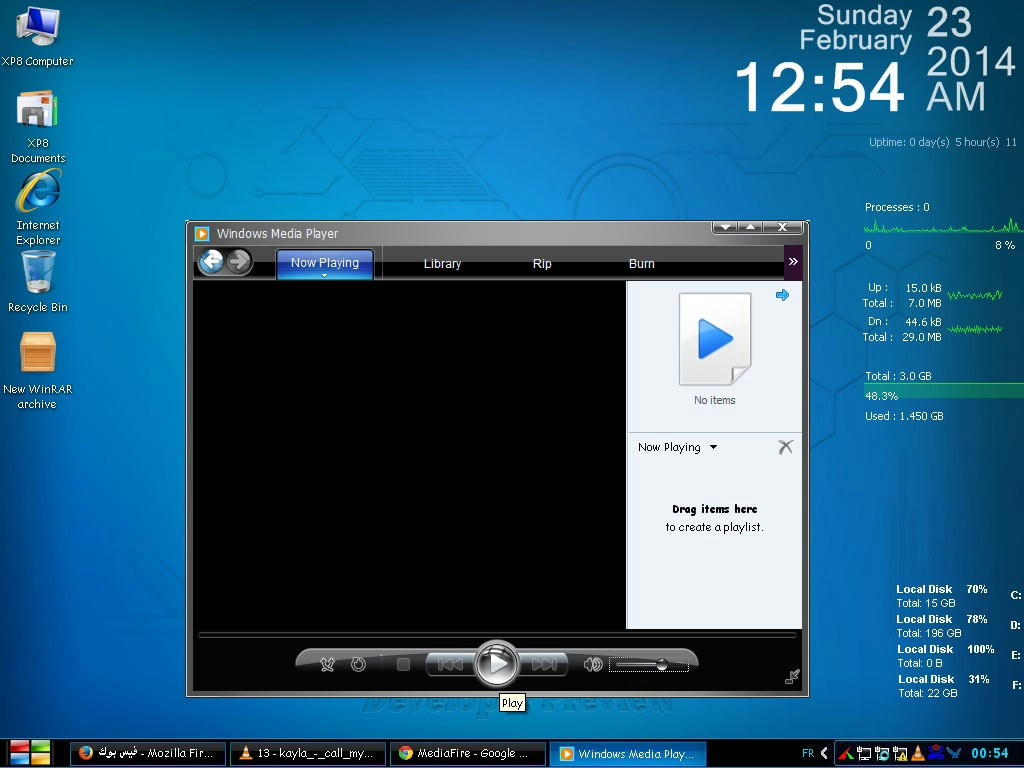1024x768 pixels.
Task: Switch to compact mode via corner icon
Action: point(792,677)
